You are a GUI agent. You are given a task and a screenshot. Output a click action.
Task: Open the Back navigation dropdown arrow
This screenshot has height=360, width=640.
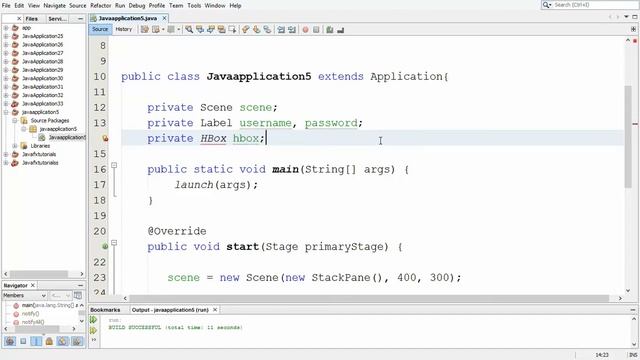click(163, 29)
